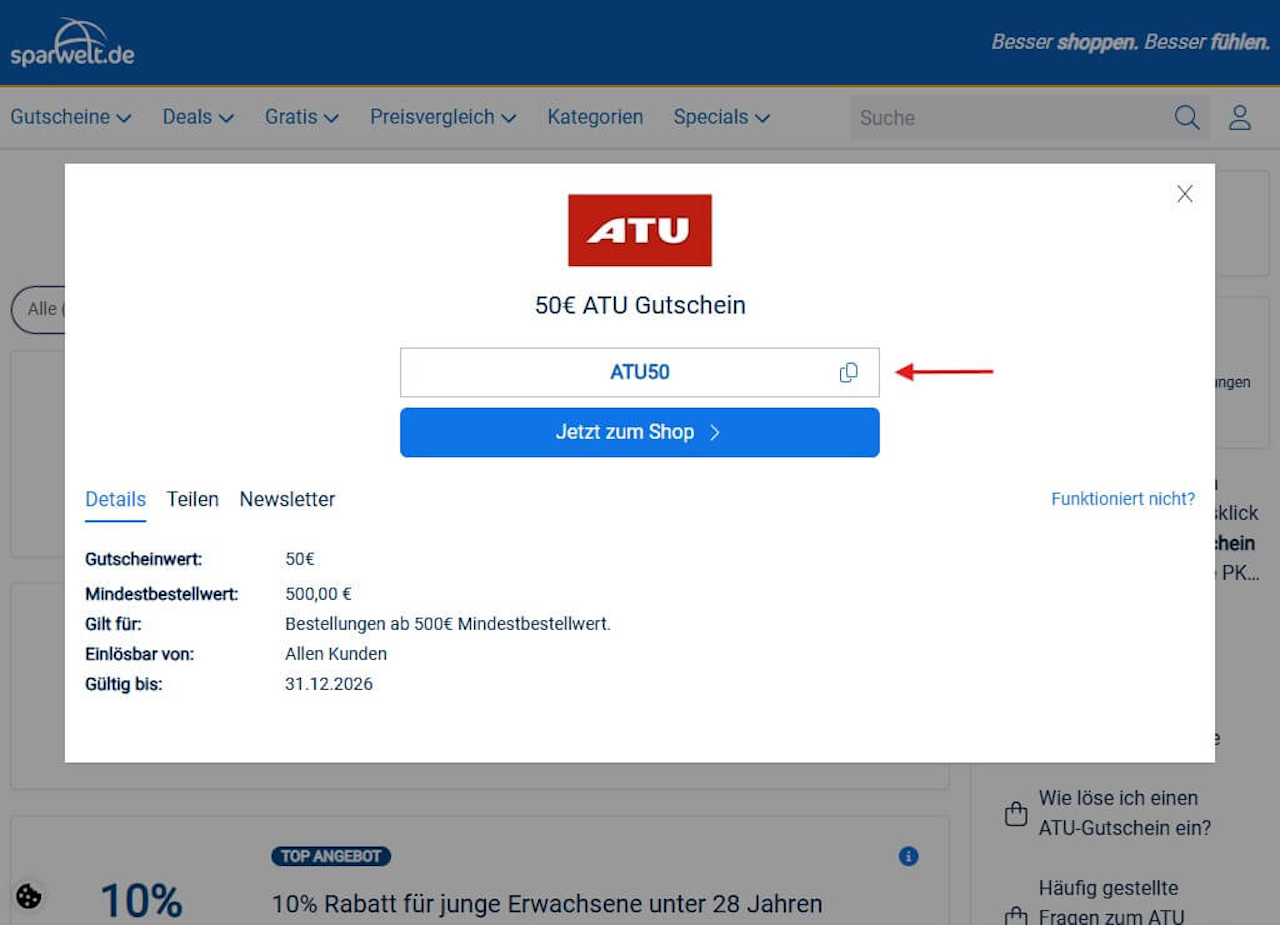The width and height of the screenshot is (1280, 925).
Task: Open cookie settings icon
Action: coord(29,896)
